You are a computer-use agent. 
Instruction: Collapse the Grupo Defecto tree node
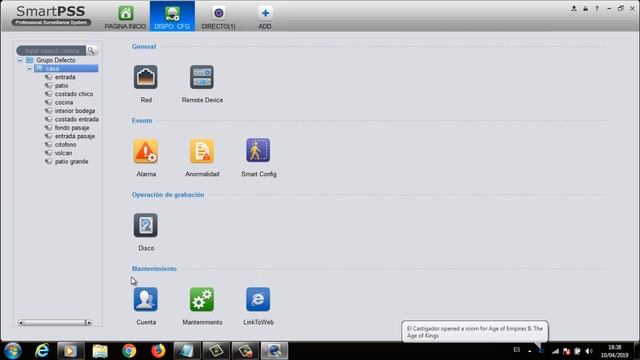pyautogui.click(x=20, y=60)
